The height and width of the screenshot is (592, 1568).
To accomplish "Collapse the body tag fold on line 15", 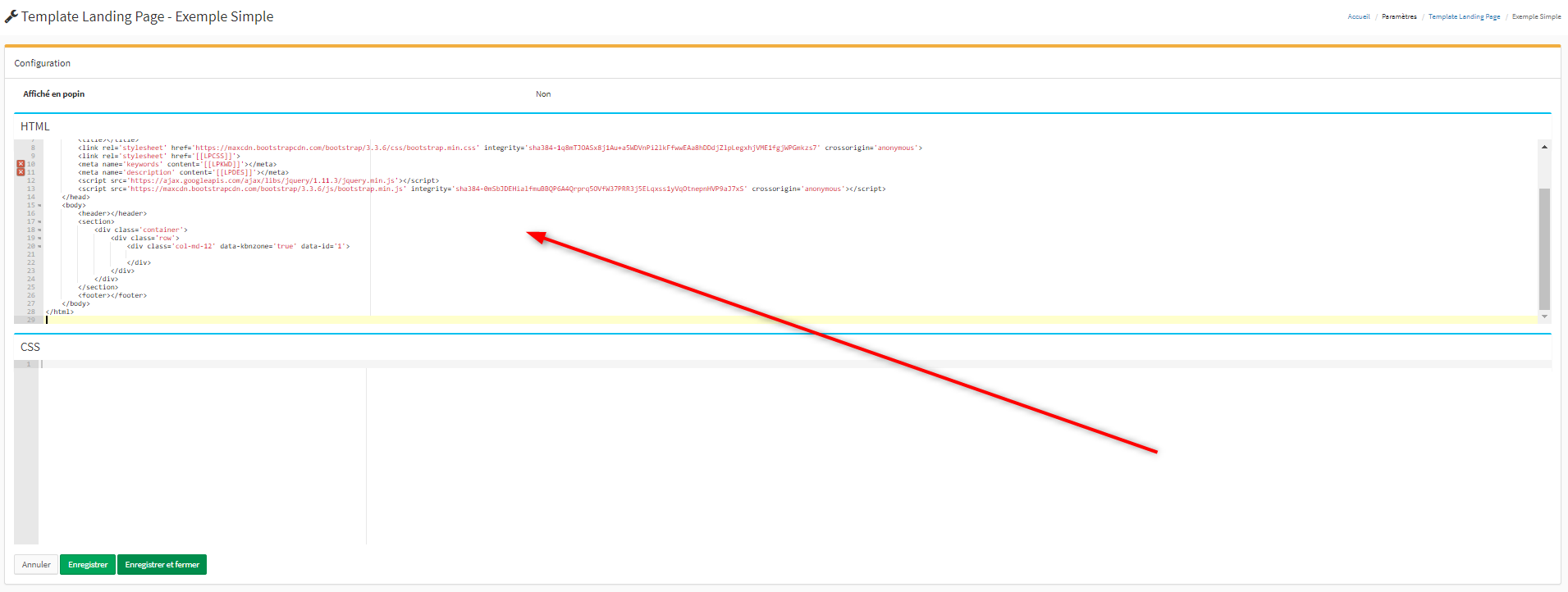I will coord(39,205).
